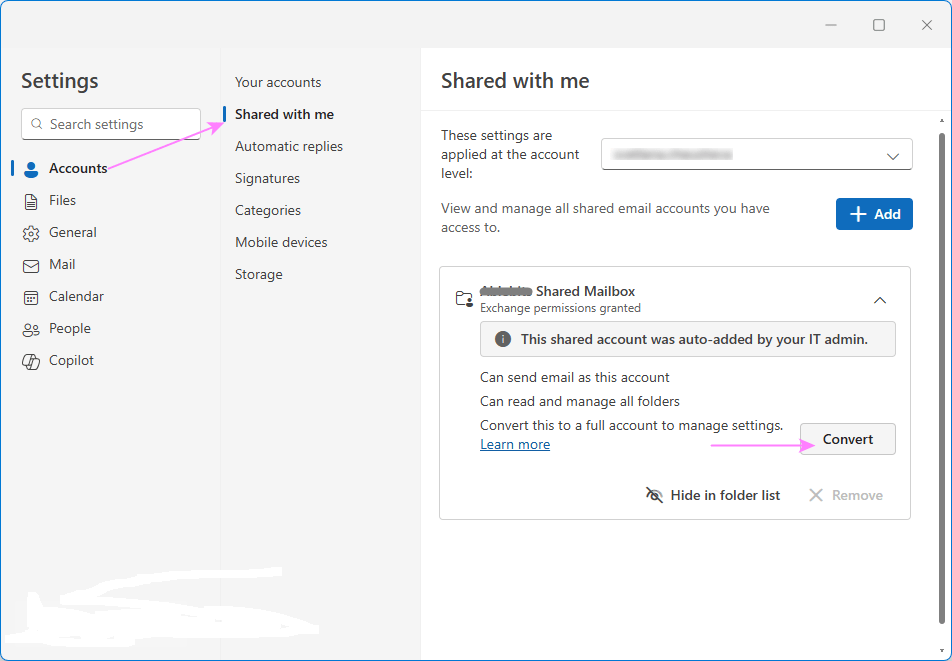The image size is (952, 661).
Task: Click the crossed-out eye icon
Action: 654,495
